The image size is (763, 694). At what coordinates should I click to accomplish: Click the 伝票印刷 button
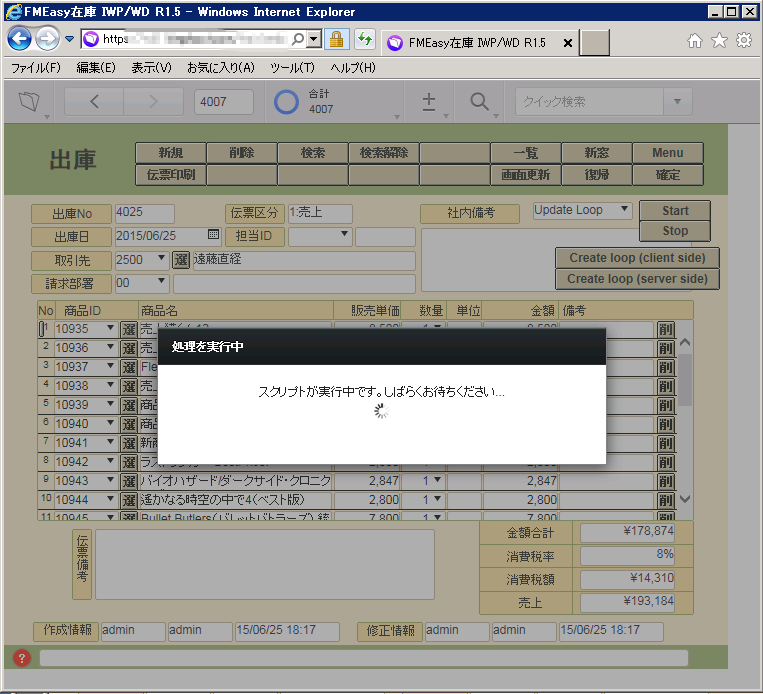171,175
